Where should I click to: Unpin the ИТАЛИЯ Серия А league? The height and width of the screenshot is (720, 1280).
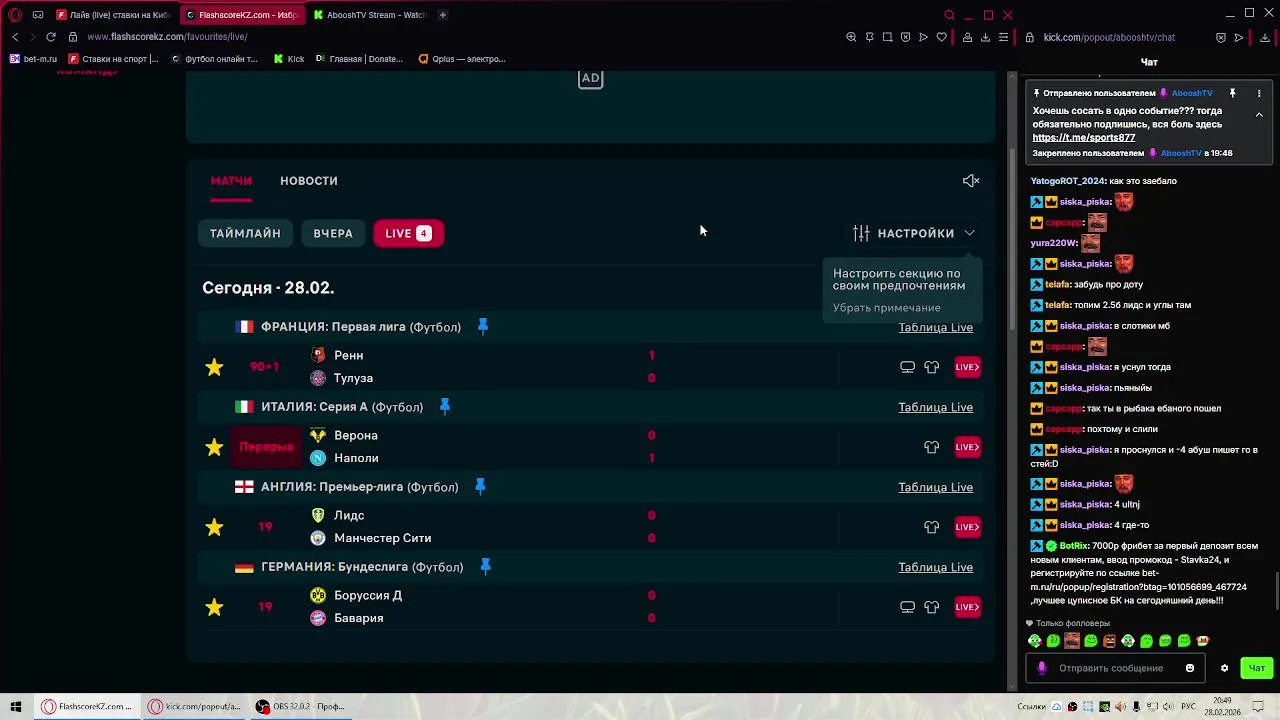tap(445, 406)
